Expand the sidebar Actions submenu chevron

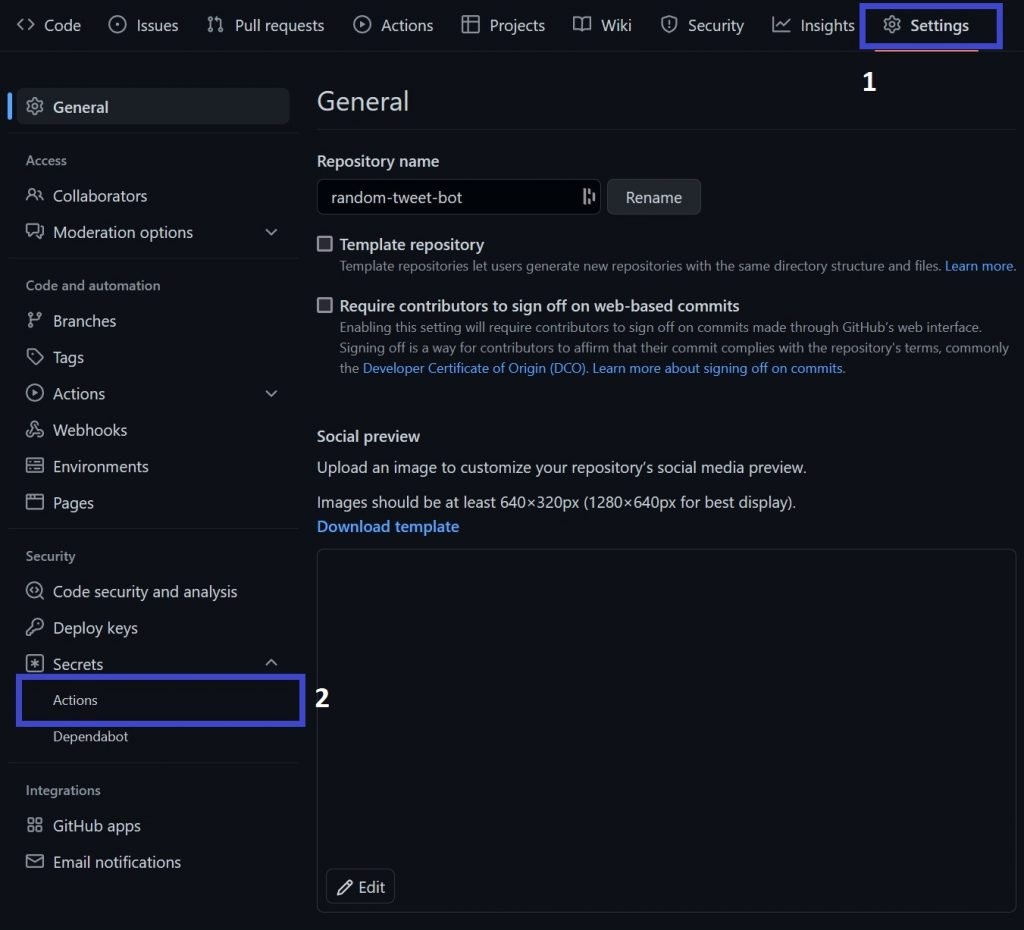pos(272,393)
